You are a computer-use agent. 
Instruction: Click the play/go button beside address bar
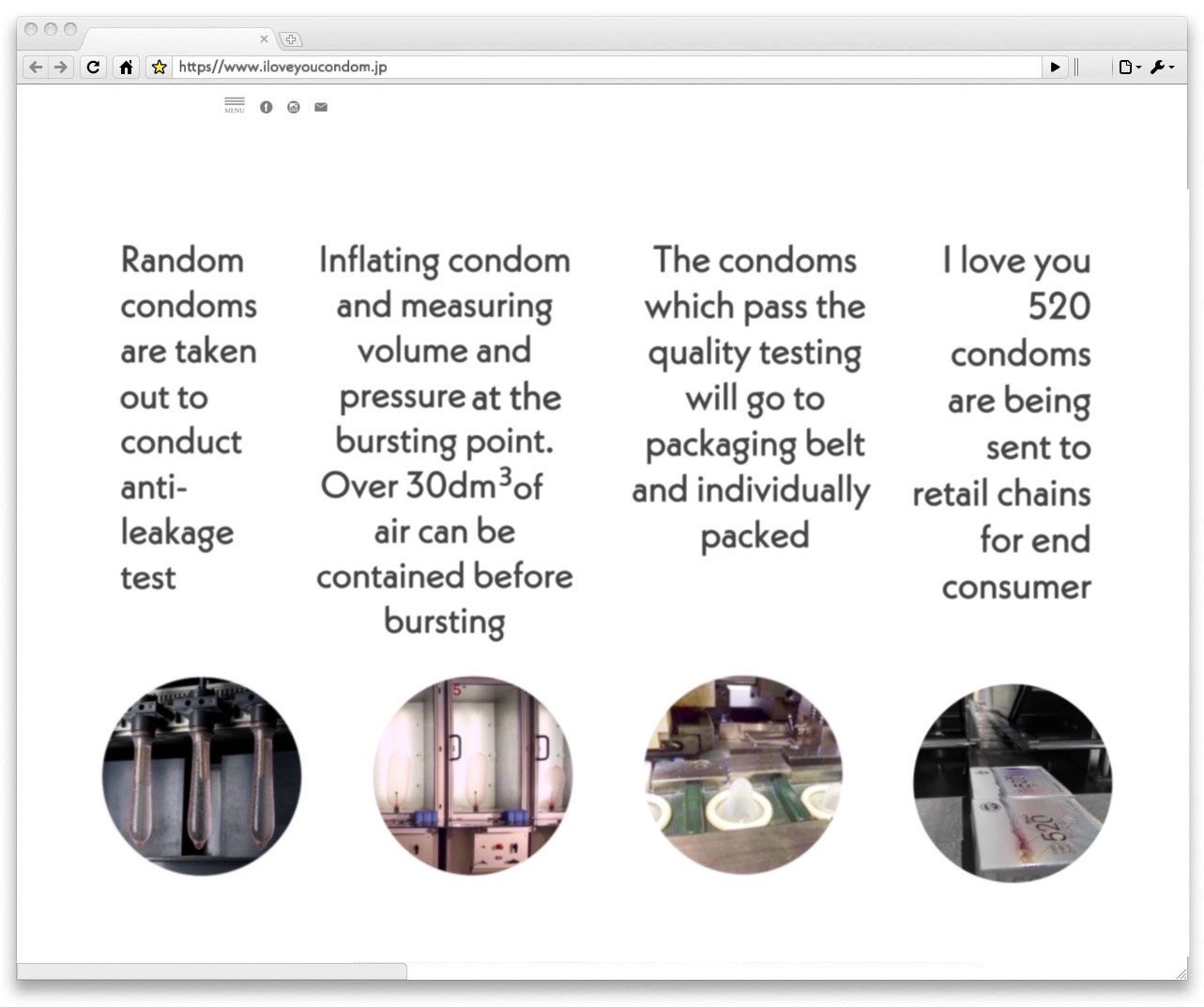(1055, 67)
